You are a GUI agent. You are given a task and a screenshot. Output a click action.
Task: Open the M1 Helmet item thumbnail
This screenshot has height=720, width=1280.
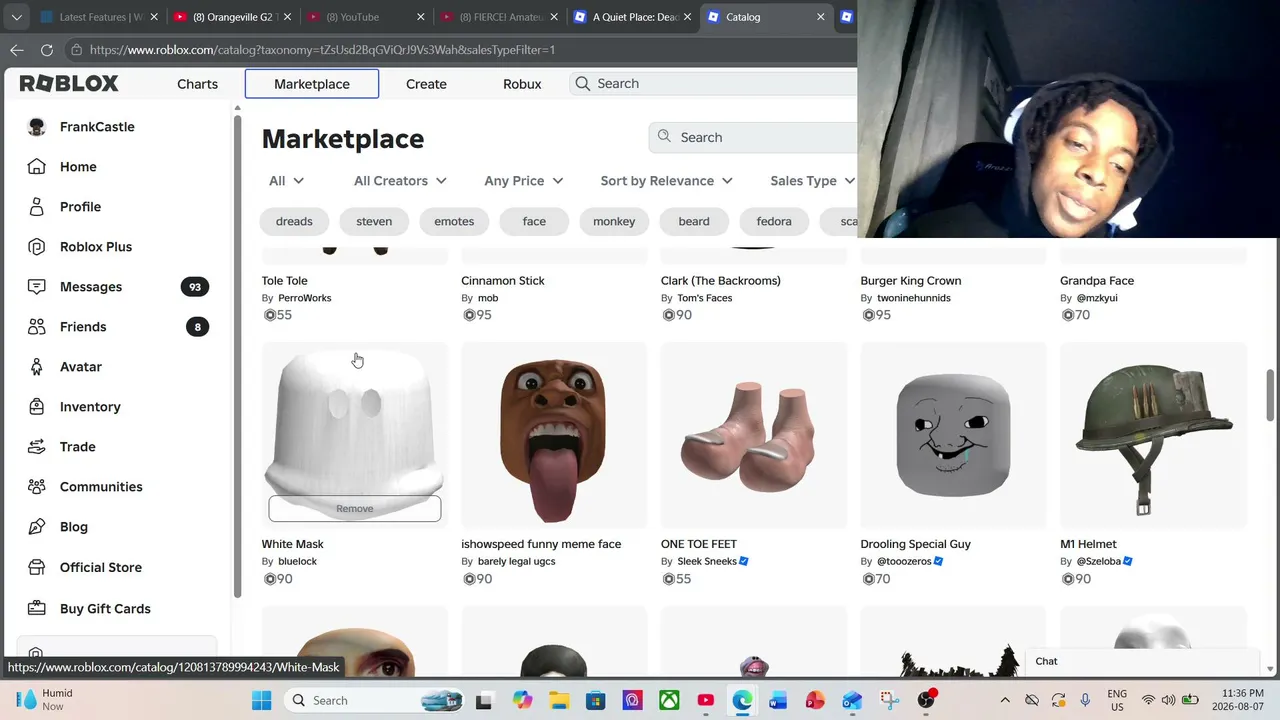(x=1153, y=435)
